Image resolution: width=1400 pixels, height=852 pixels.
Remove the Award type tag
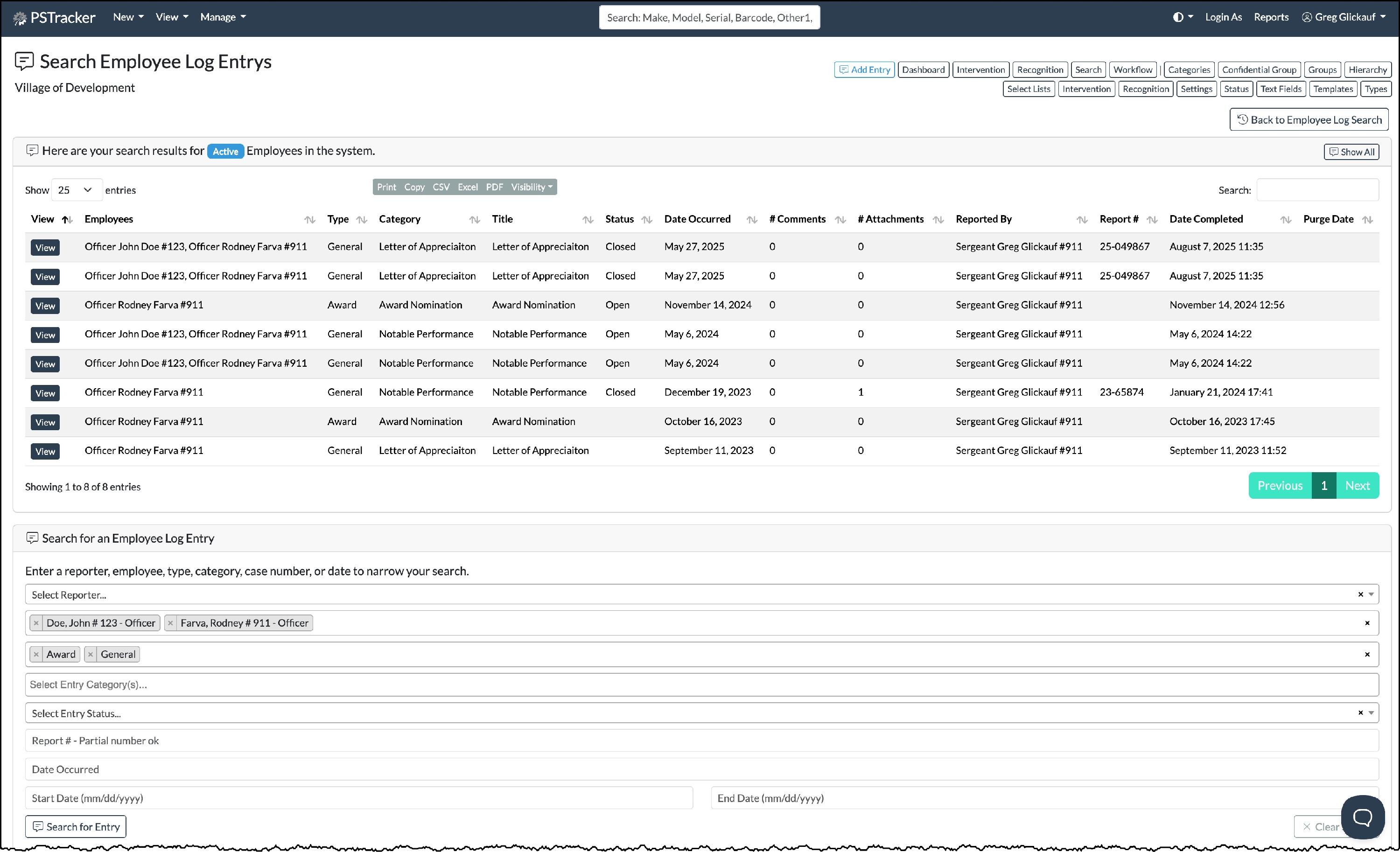coord(36,654)
